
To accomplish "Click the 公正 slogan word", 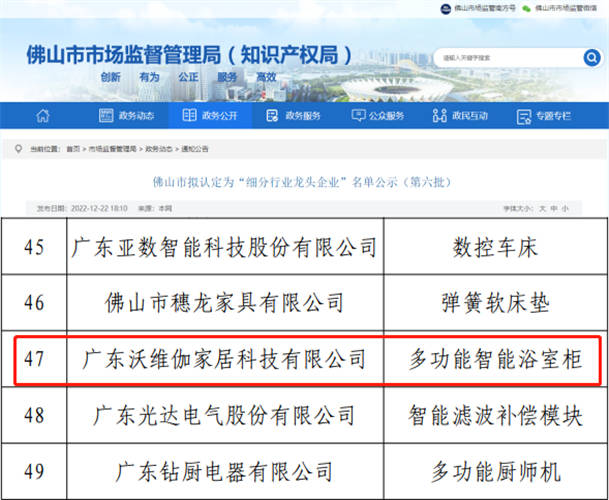I will tap(188, 77).
